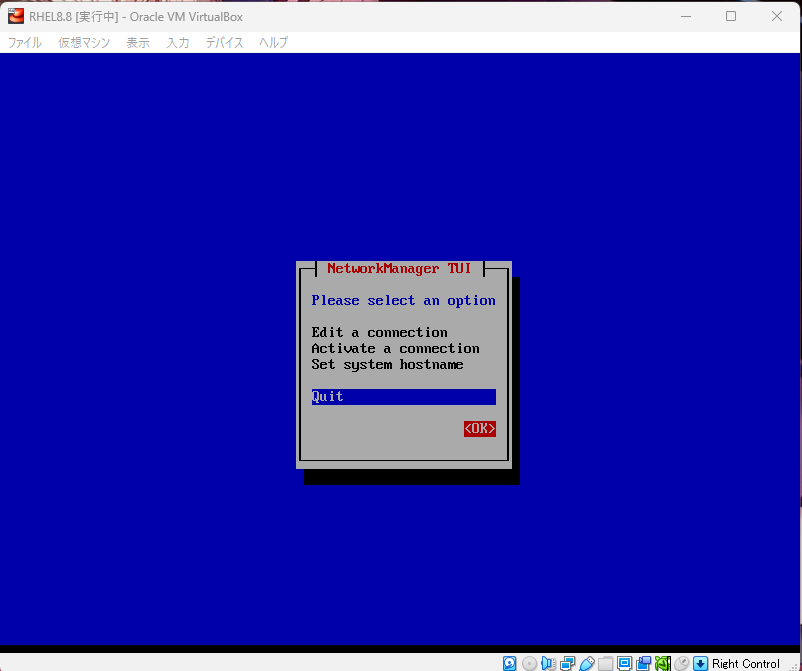Click the network adapters status icon
Viewport: 802px width, 671px height.
click(x=567, y=663)
